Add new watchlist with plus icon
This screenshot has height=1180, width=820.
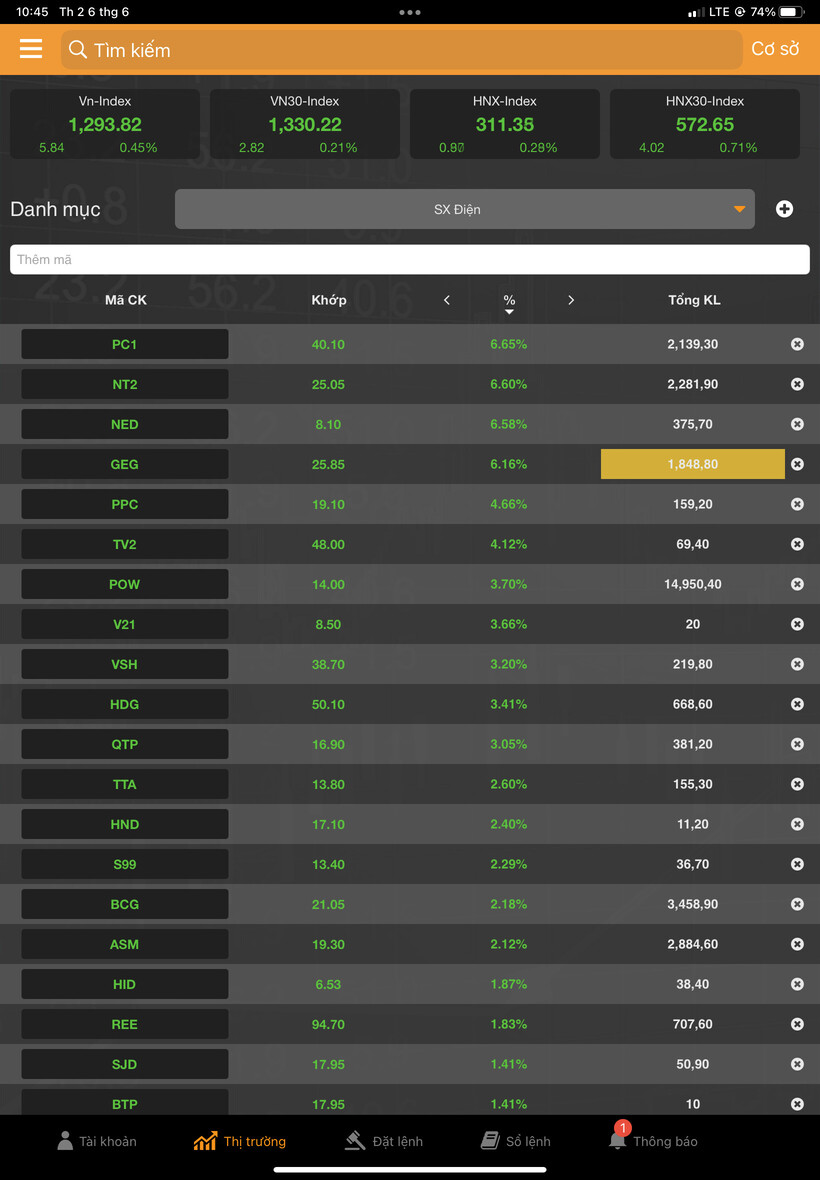784,209
